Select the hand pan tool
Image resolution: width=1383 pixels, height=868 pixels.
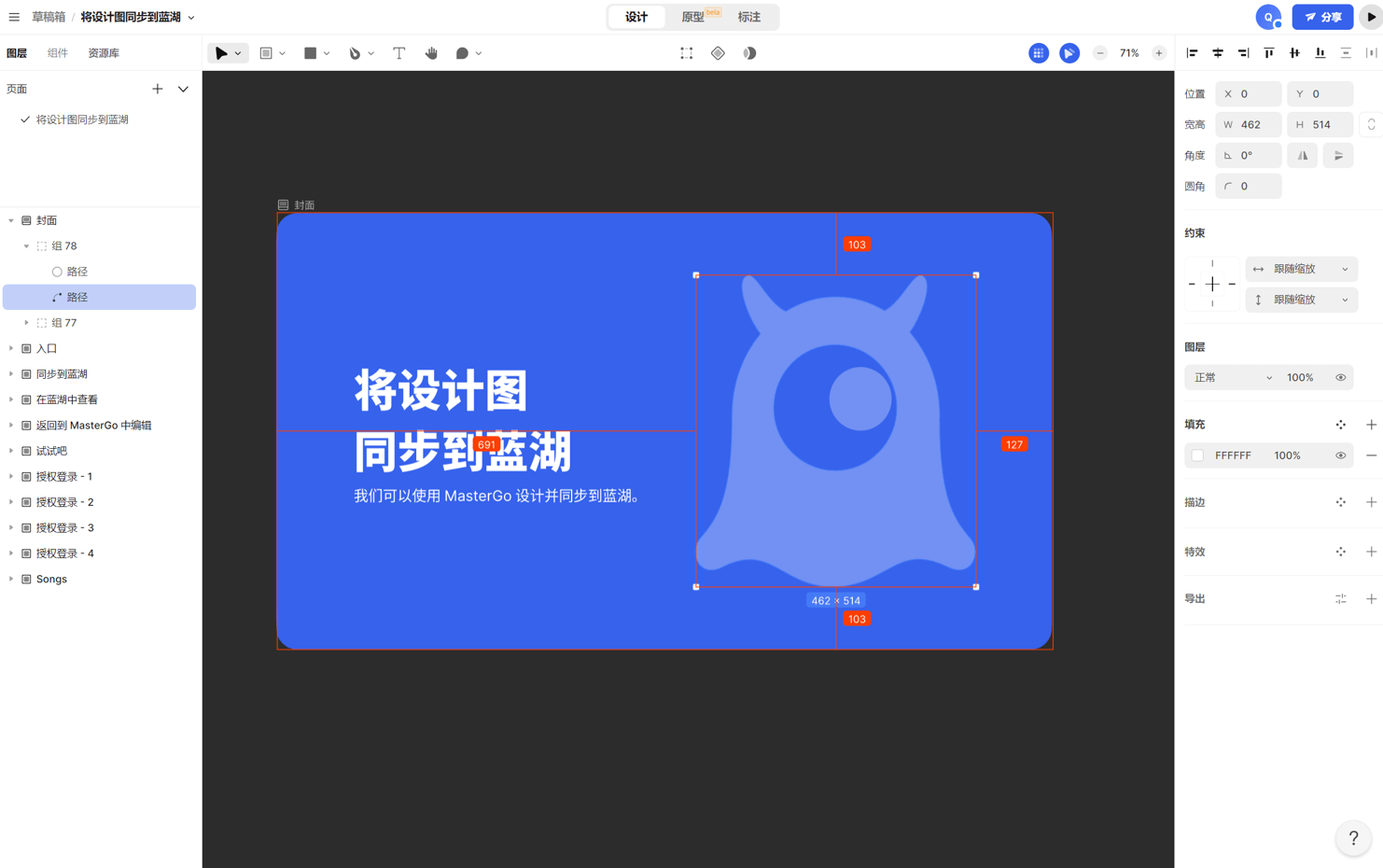[x=431, y=53]
